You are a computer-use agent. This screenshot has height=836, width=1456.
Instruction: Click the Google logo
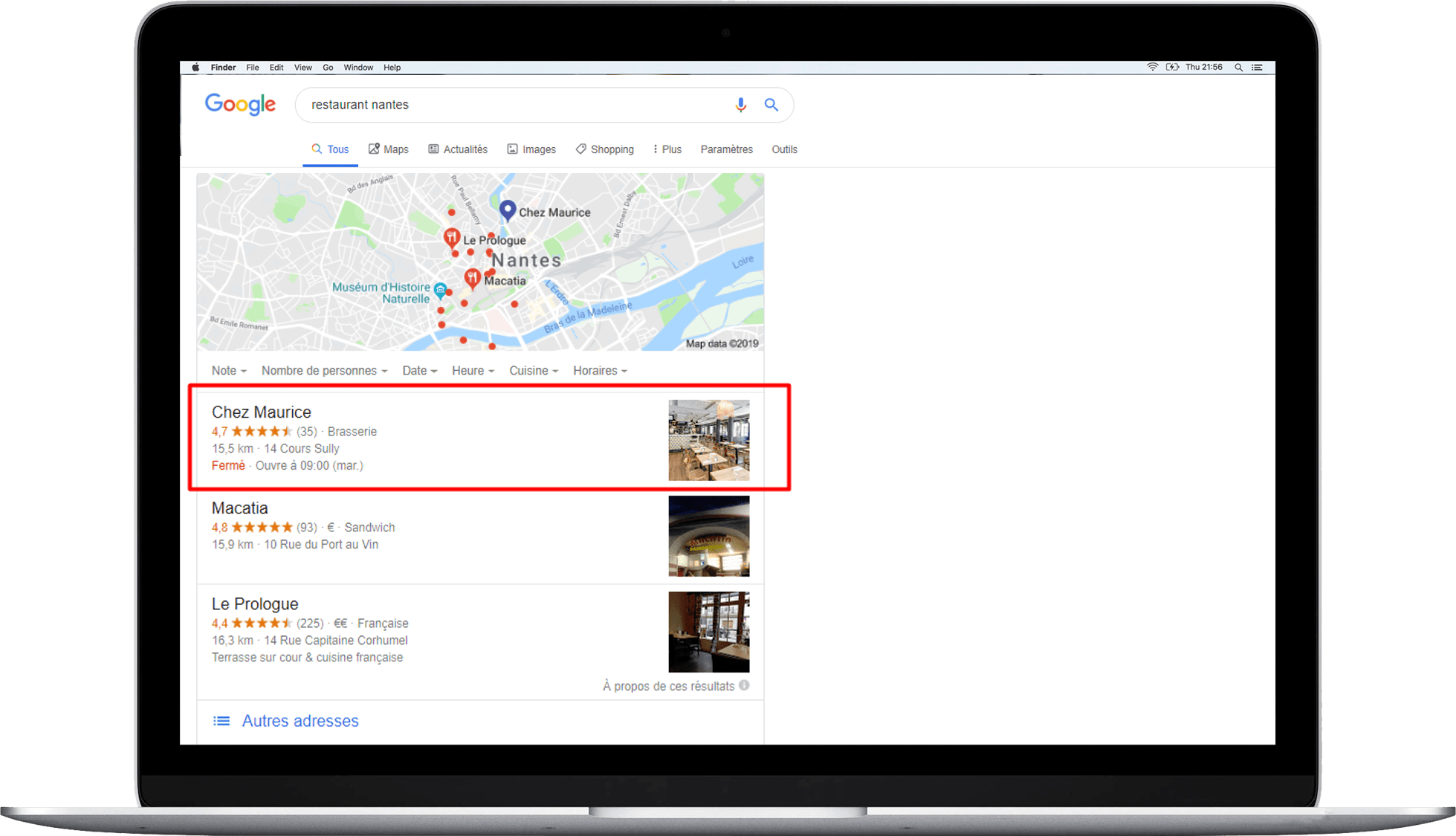pos(240,105)
